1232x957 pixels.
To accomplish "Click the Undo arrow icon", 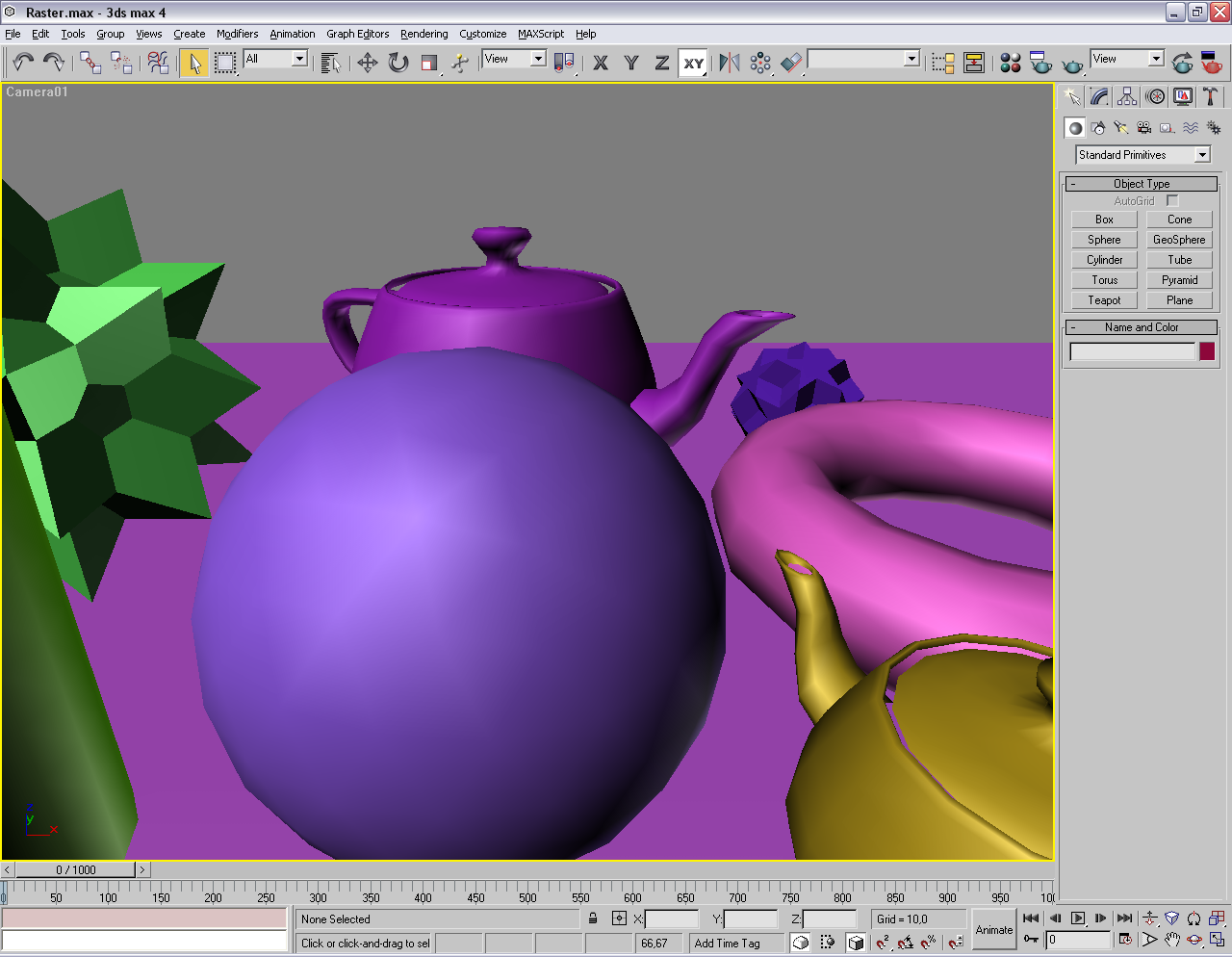I will 23,64.
